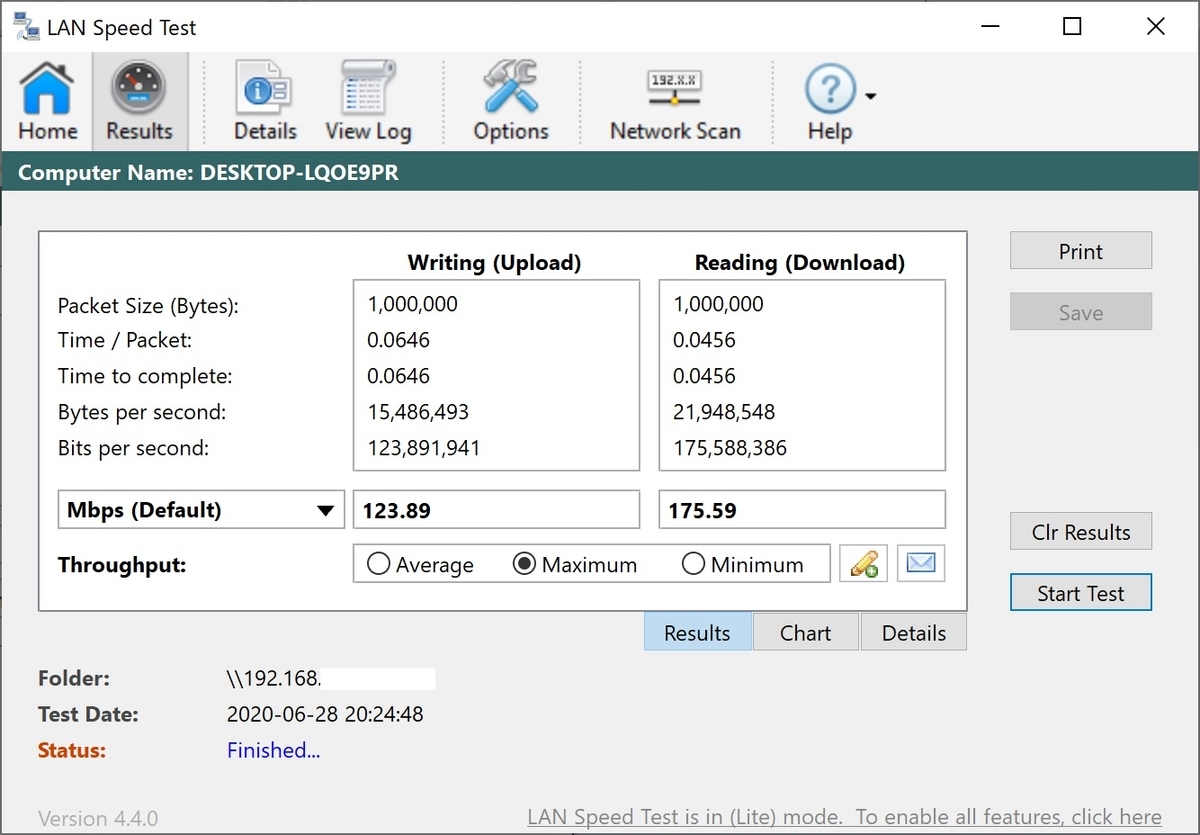
Task: Open the Results speedometer toolbar icon
Action: [x=139, y=101]
